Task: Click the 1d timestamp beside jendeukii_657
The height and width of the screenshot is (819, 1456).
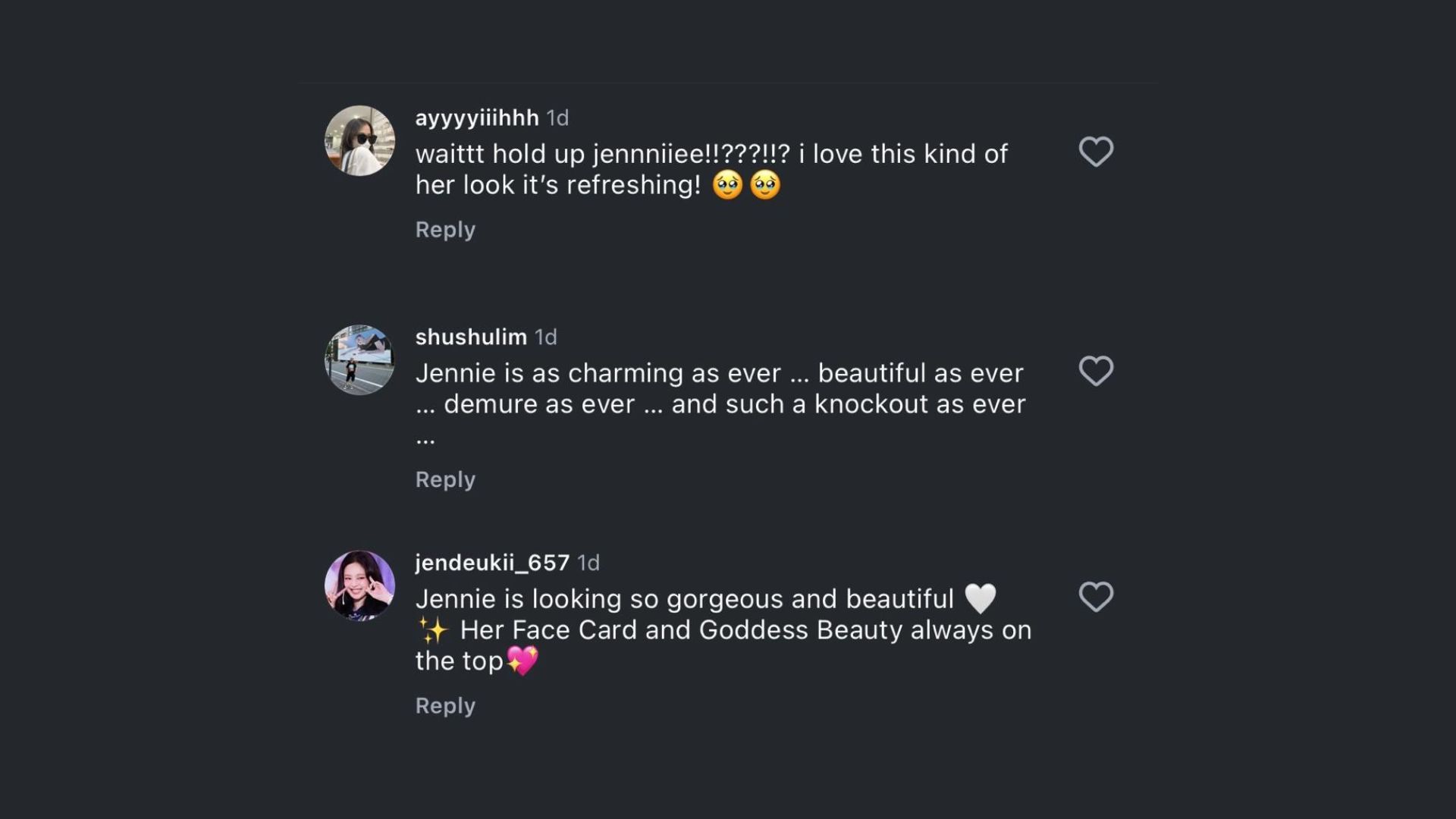Action: [588, 563]
